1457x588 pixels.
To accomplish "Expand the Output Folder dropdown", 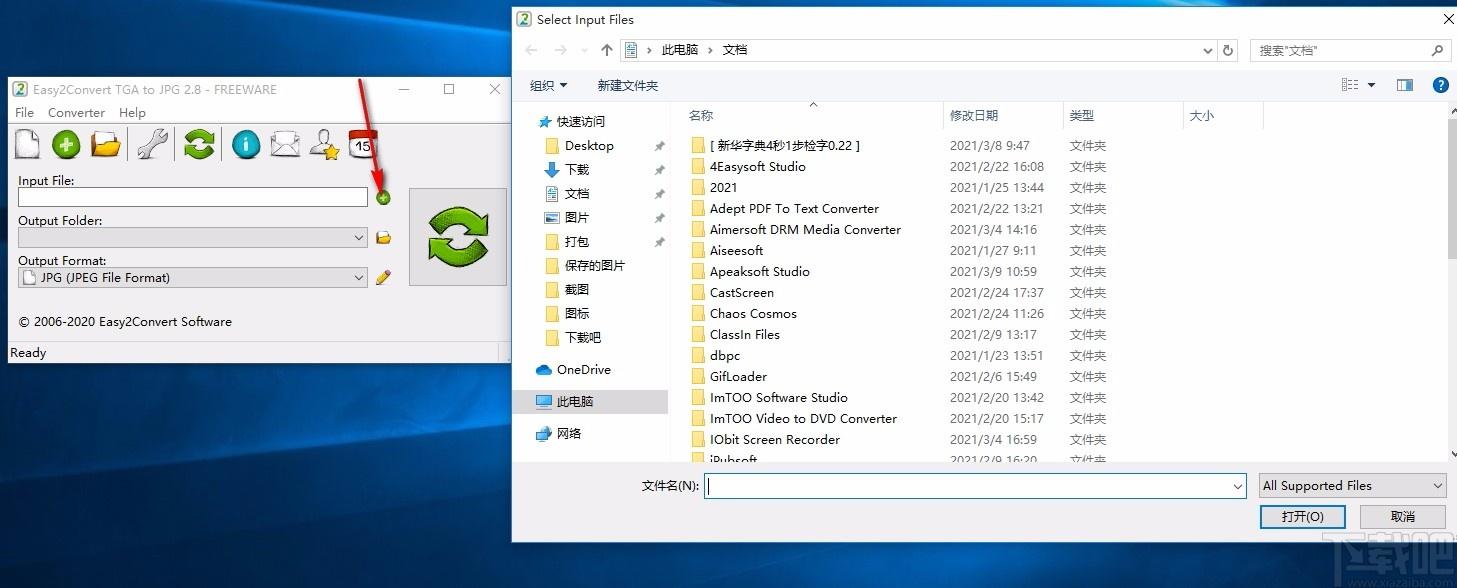I will tap(359, 238).
